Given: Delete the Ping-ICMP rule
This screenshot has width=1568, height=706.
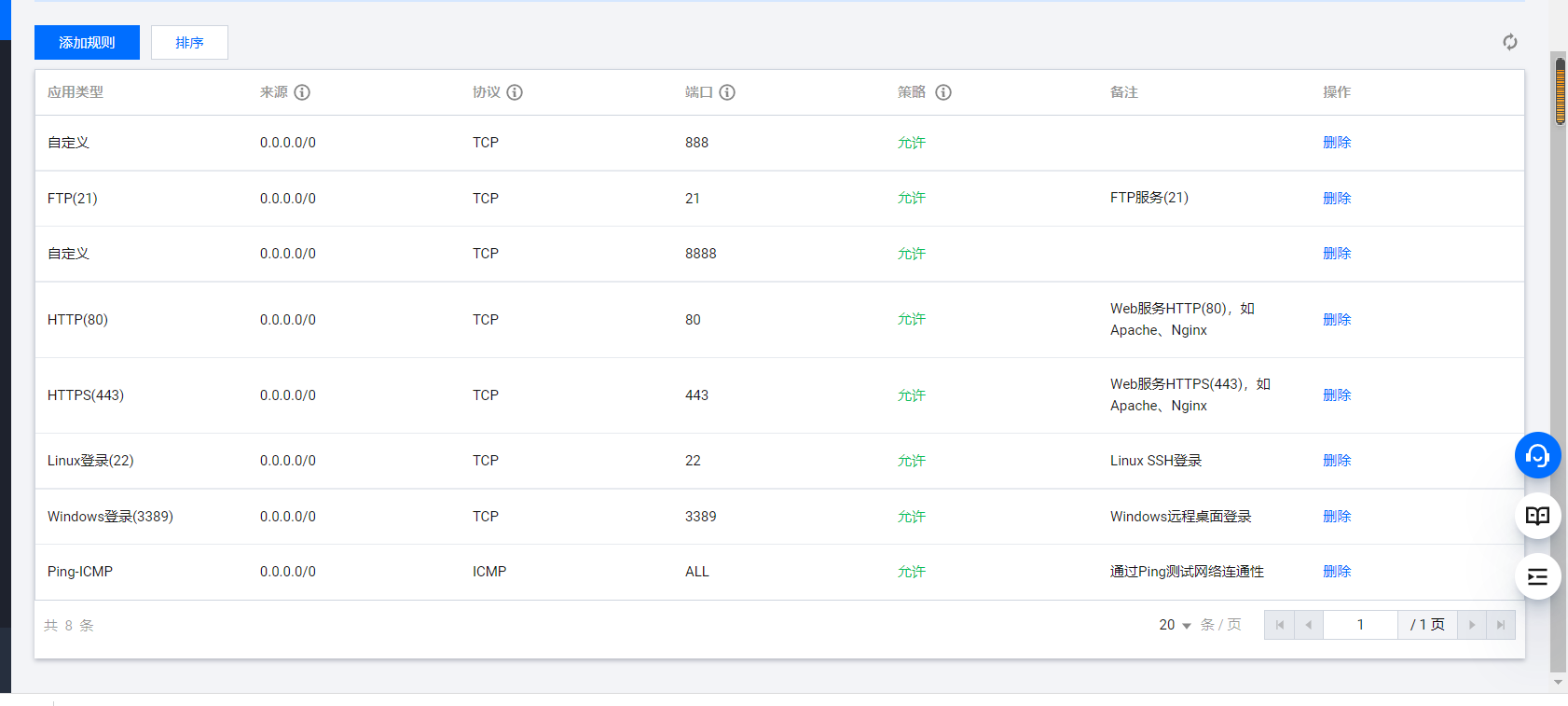Looking at the screenshot, I should click(x=1337, y=572).
